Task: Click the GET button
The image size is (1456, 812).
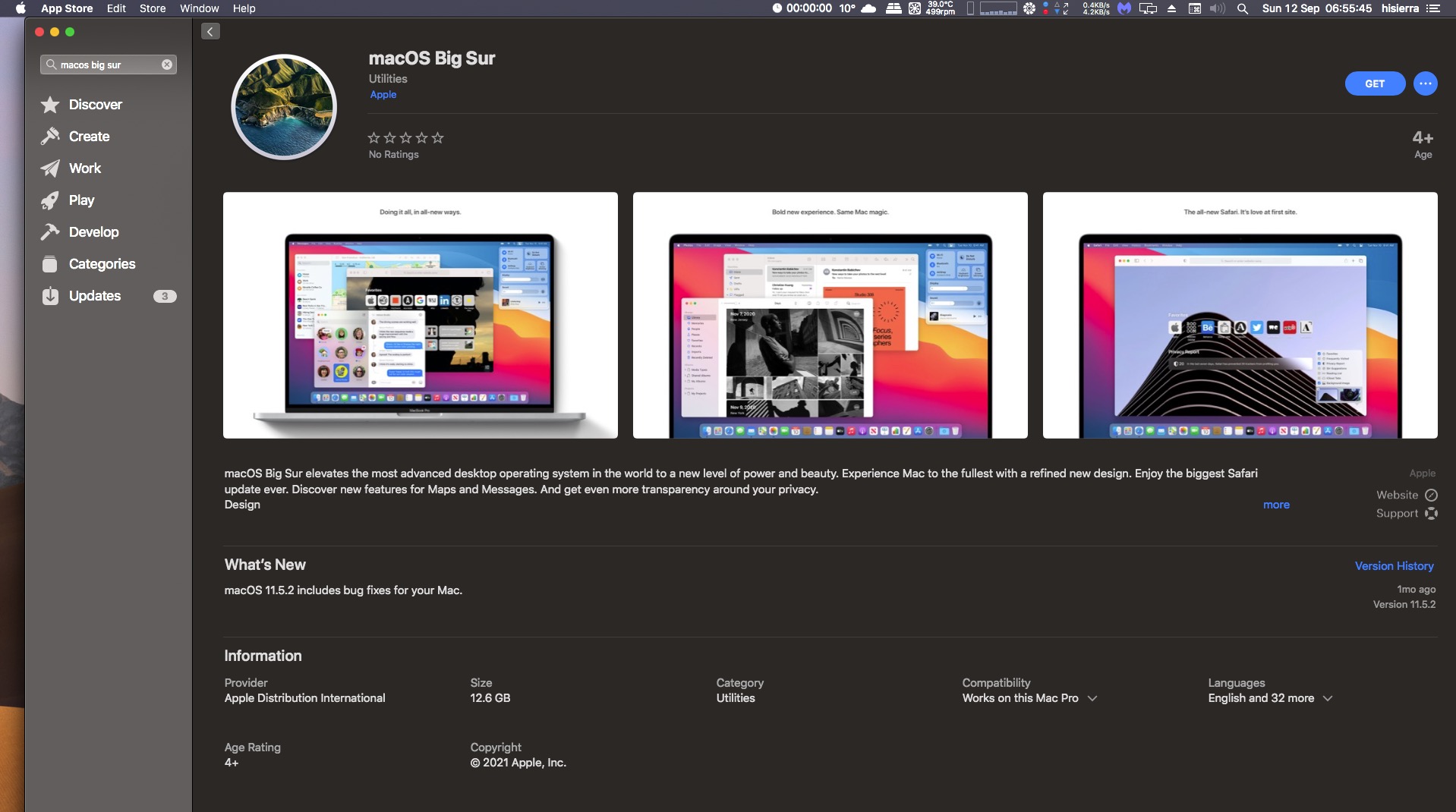Action: (1375, 83)
